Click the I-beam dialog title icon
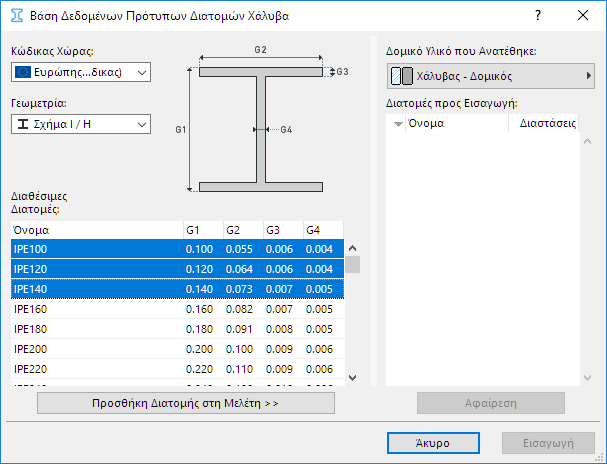 tap(17, 16)
